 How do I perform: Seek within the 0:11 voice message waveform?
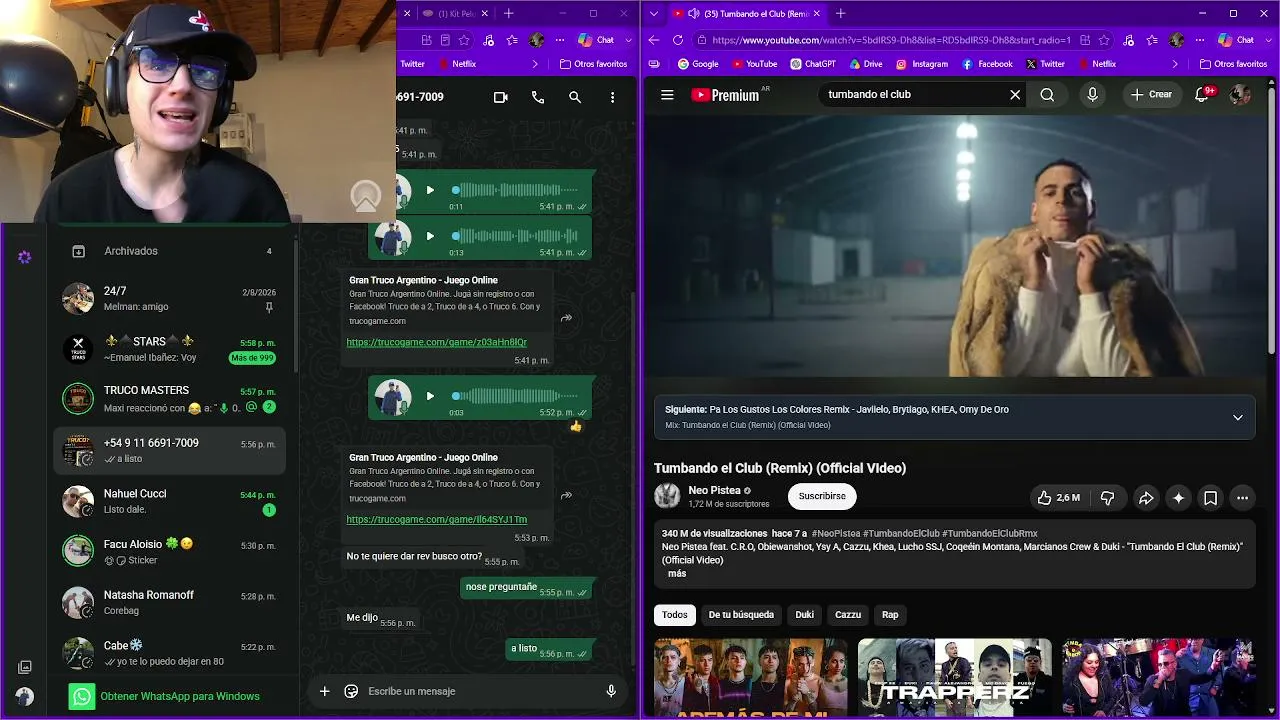[515, 190]
